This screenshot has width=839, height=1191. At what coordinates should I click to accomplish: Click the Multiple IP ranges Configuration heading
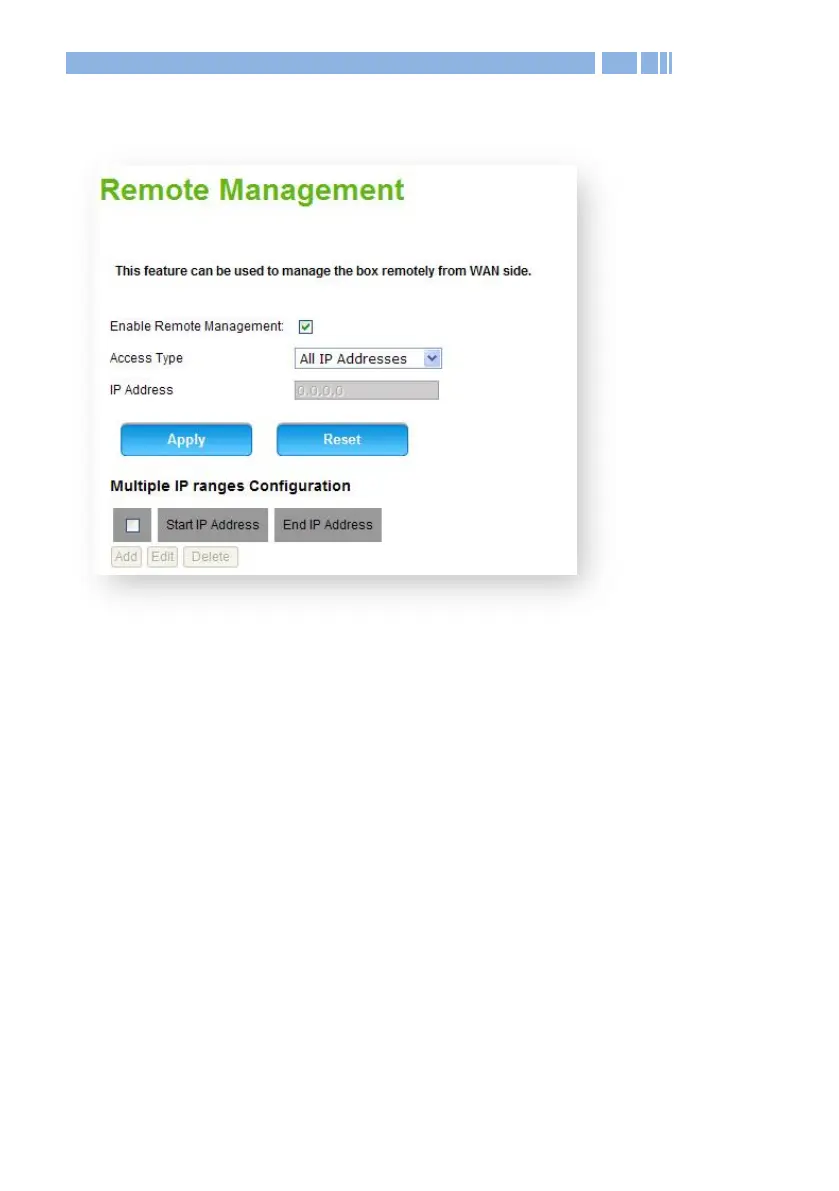230,486
